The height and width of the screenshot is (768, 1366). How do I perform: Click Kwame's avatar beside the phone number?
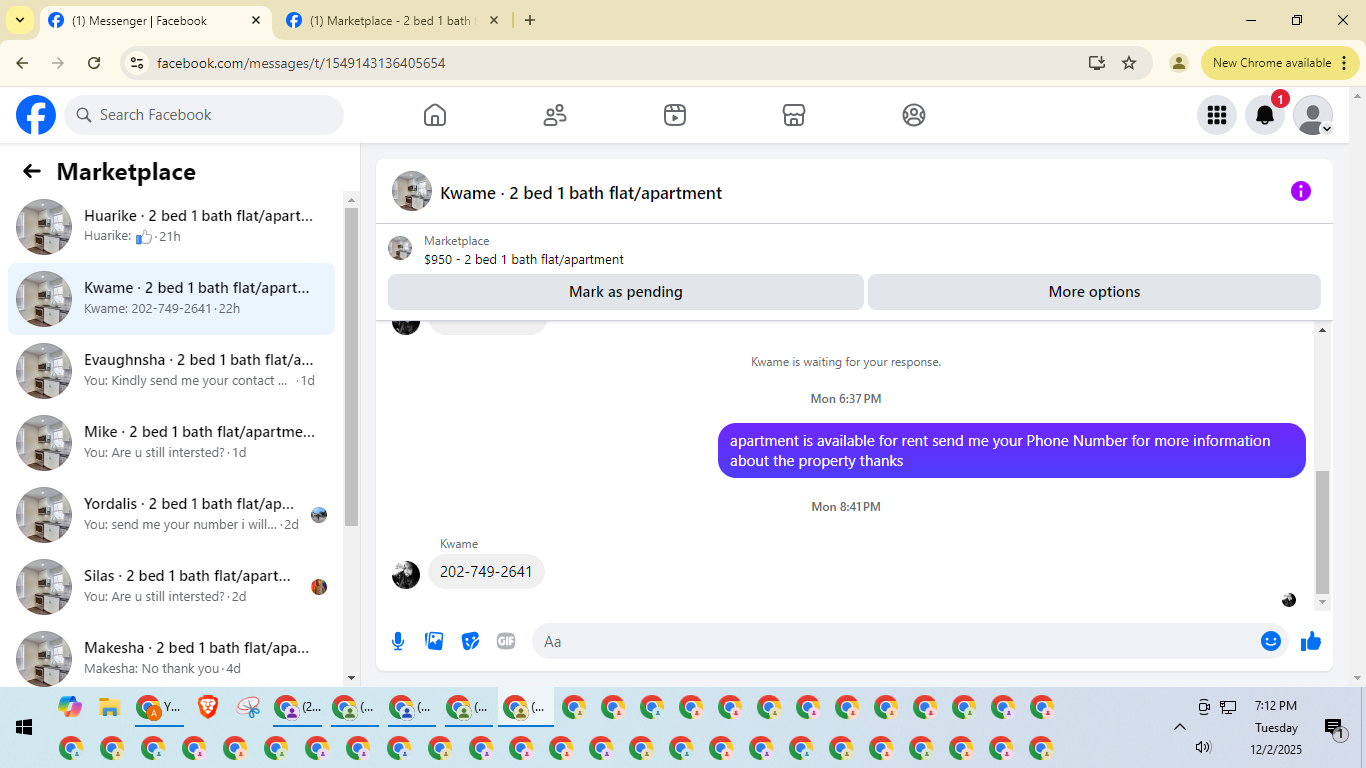coord(406,575)
